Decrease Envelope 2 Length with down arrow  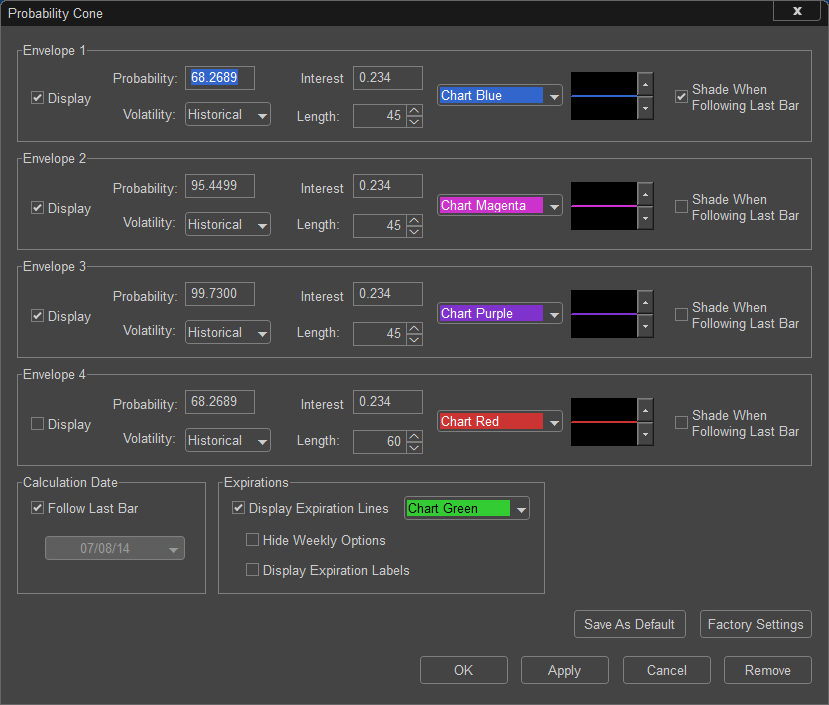click(414, 232)
